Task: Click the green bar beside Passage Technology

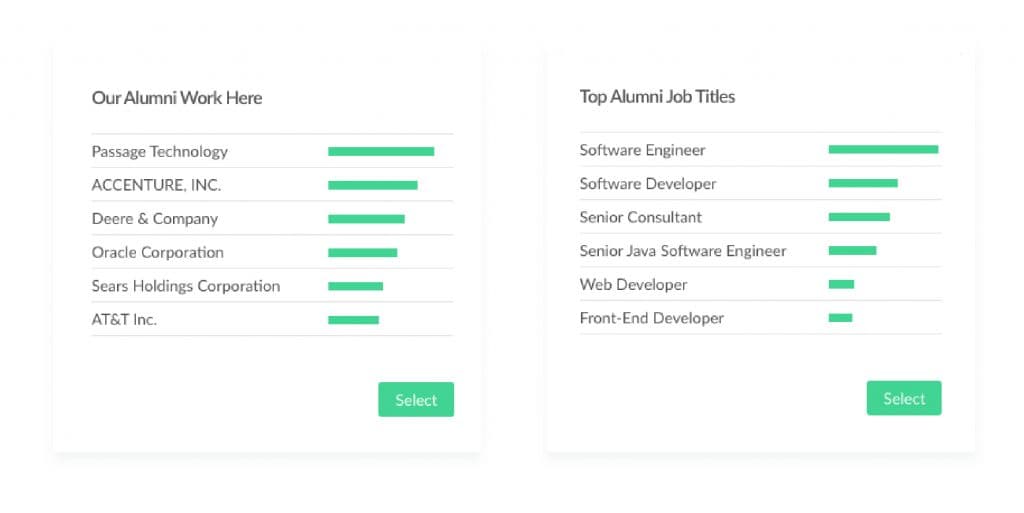Action: [x=381, y=152]
